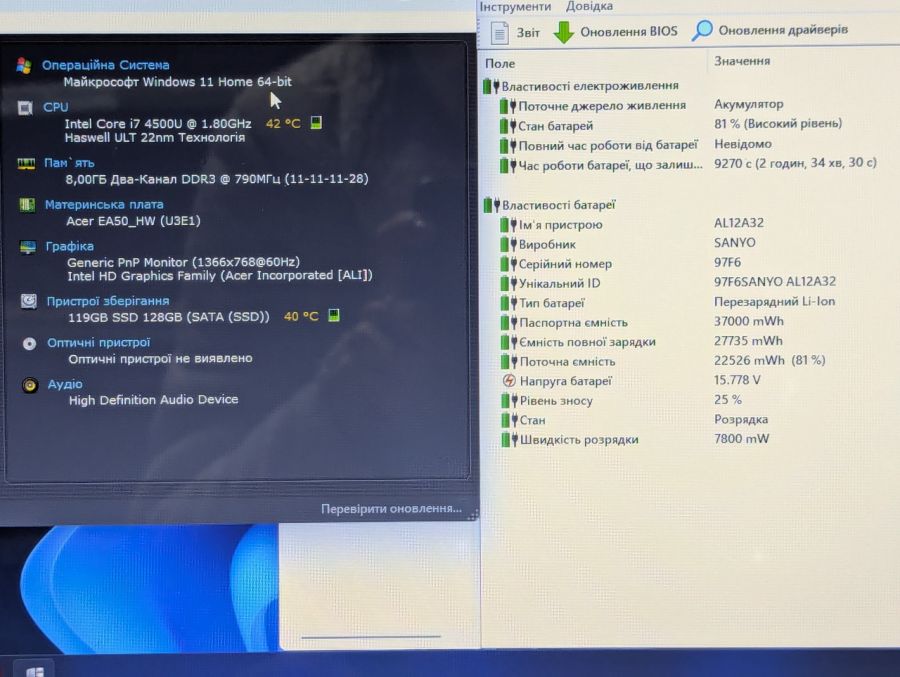
Task: Click the value 97F6SANYO AL12A32
Action: point(775,281)
